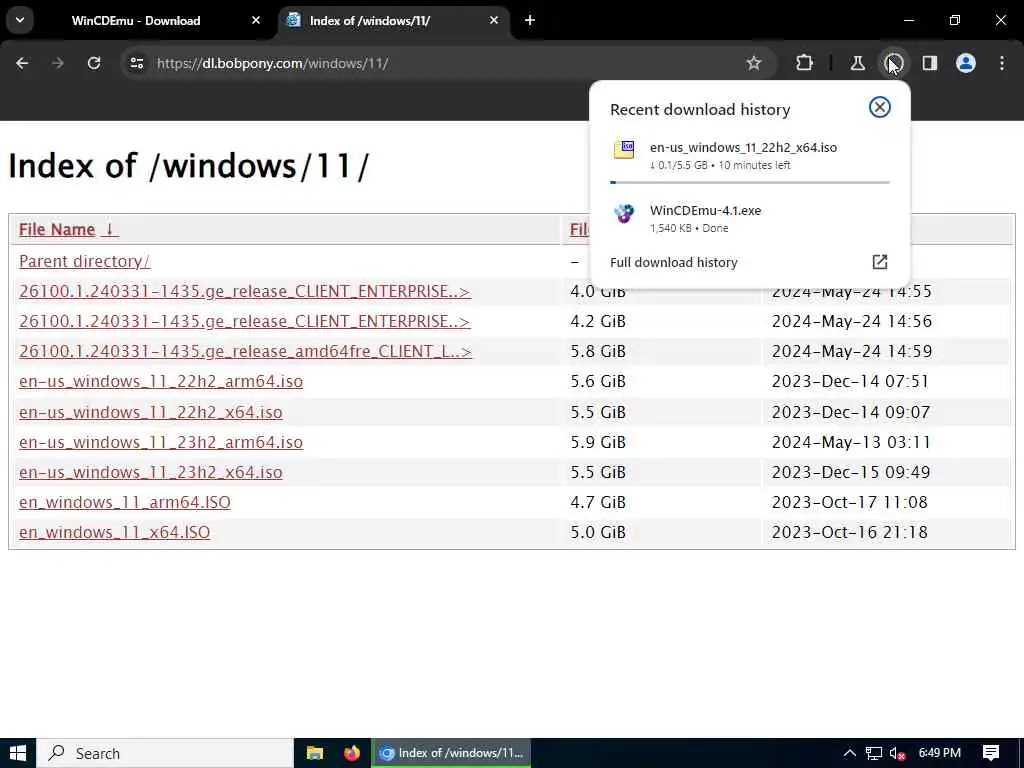Click the Index of /windows/11/ heading

click(x=189, y=166)
